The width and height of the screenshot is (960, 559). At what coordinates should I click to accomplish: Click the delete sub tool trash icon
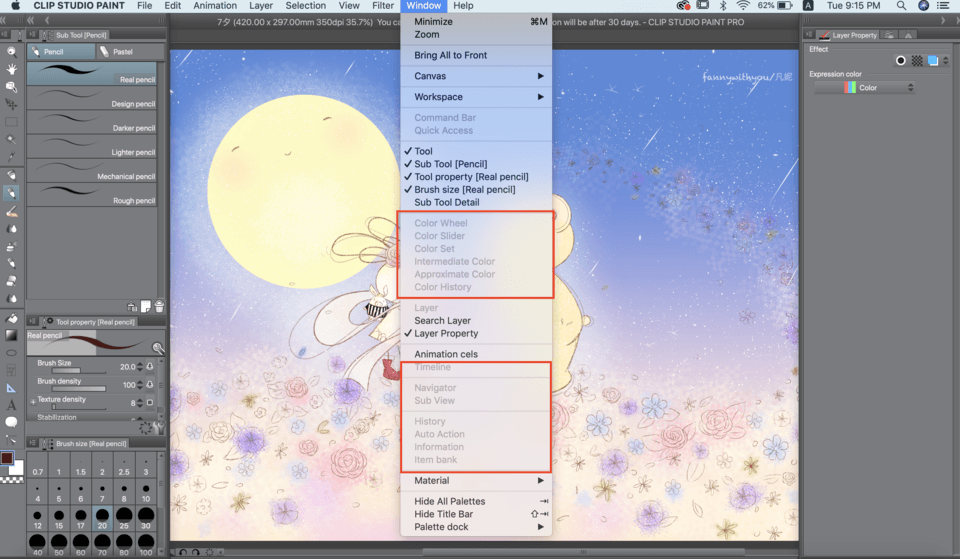click(x=159, y=306)
